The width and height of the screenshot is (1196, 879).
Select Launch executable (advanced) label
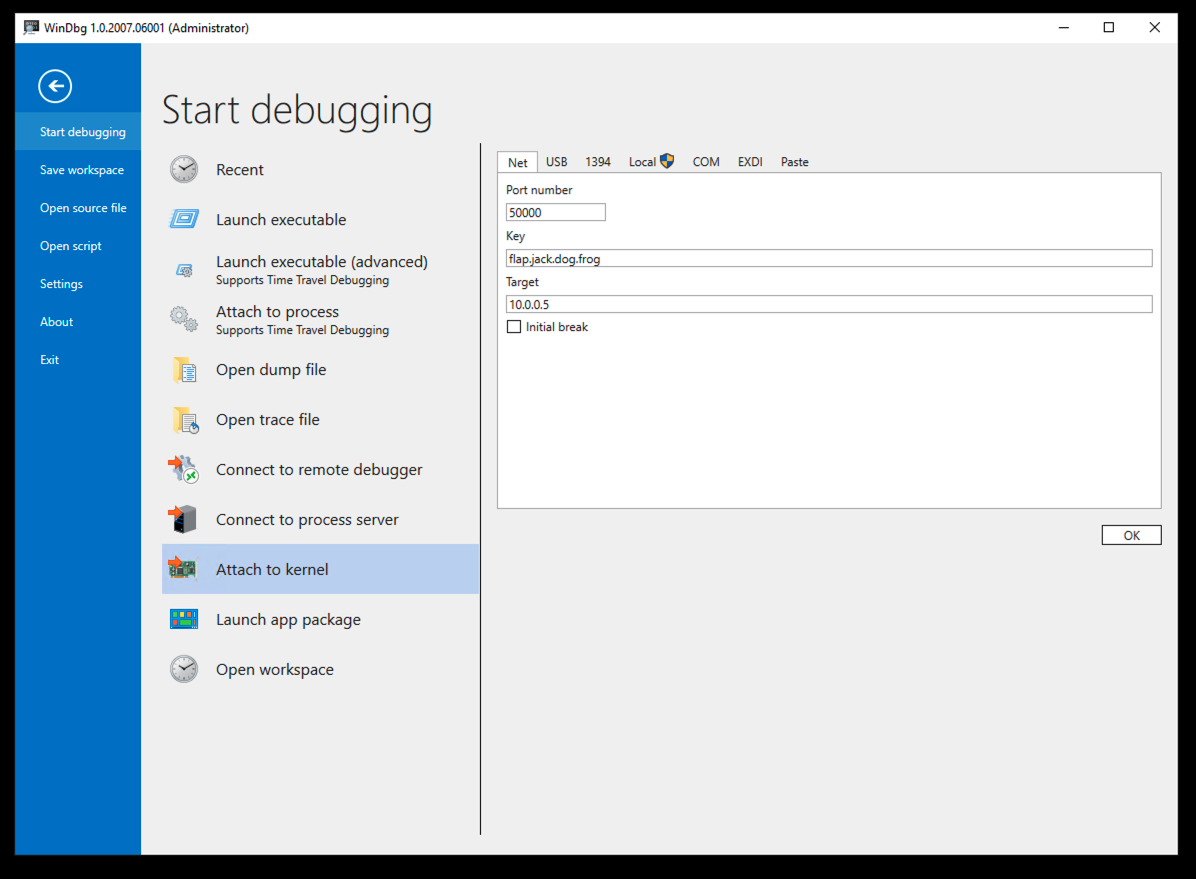[322, 262]
